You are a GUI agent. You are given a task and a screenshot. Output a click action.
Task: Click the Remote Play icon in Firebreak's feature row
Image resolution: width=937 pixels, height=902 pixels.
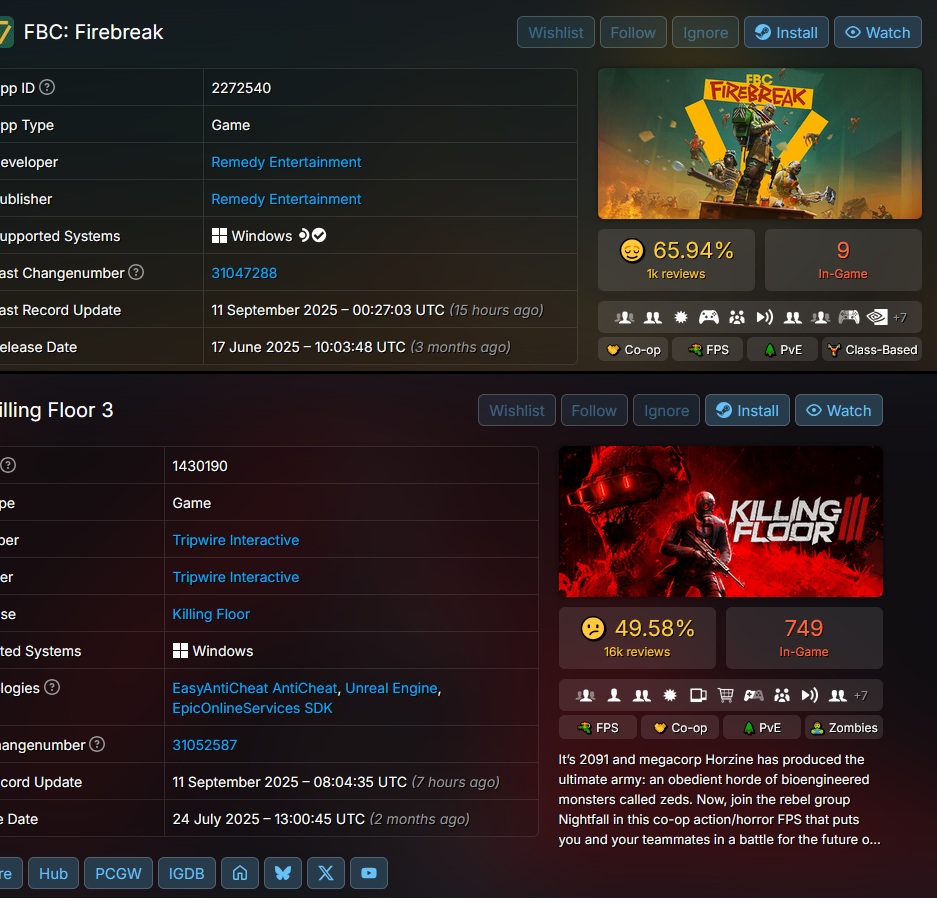click(x=765, y=317)
